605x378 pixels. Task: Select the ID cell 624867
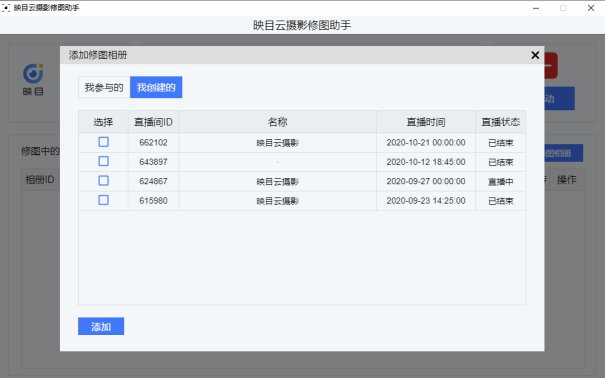click(153, 181)
